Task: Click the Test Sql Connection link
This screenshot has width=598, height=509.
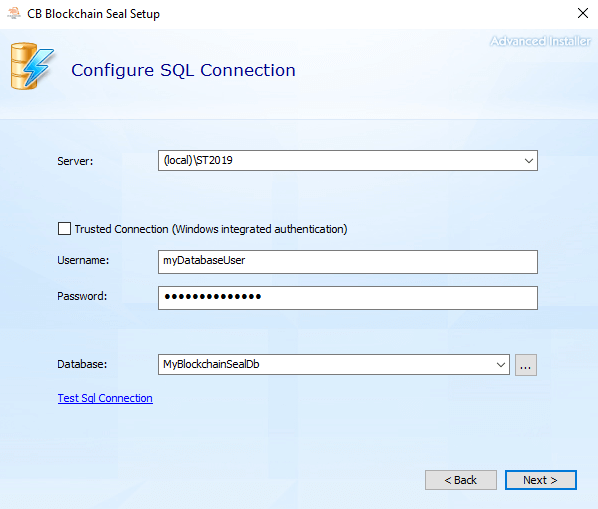Action: click(x=105, y=398)
